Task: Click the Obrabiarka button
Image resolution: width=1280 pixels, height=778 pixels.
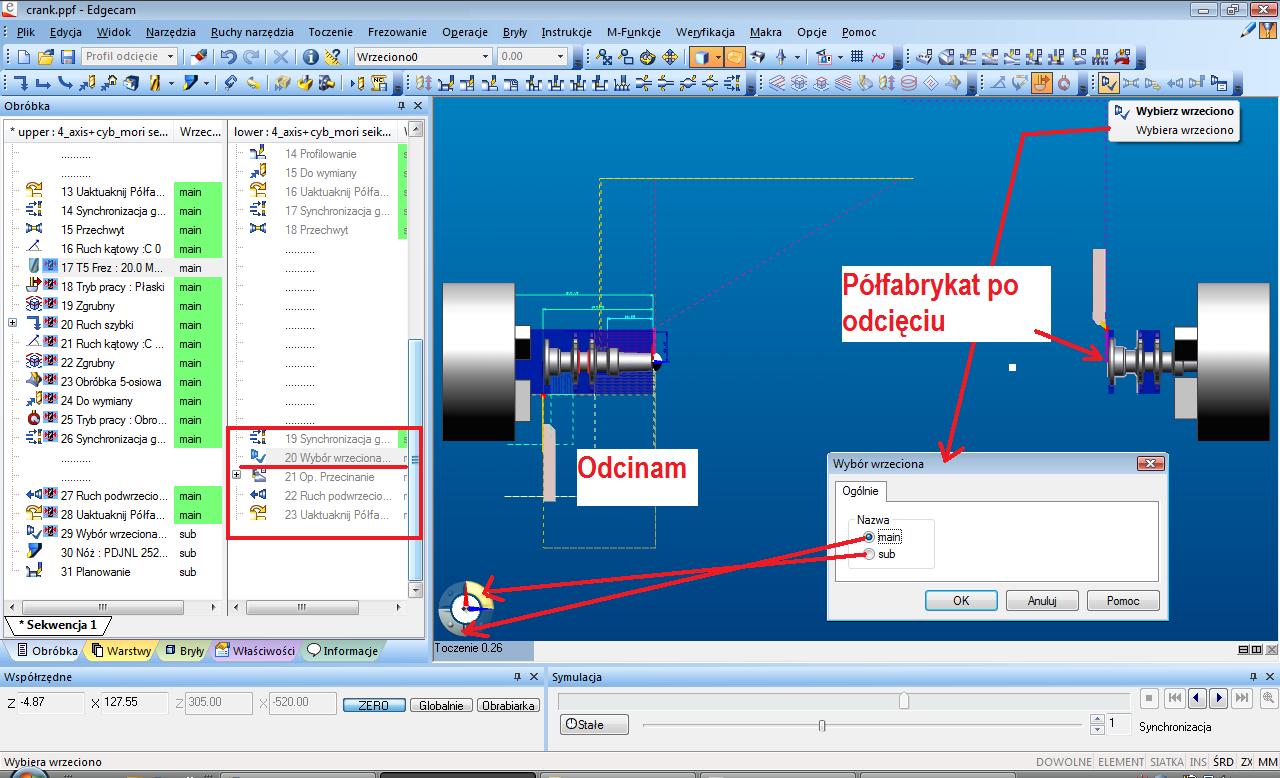Action: pyautogui.click(x=509, y=705)
